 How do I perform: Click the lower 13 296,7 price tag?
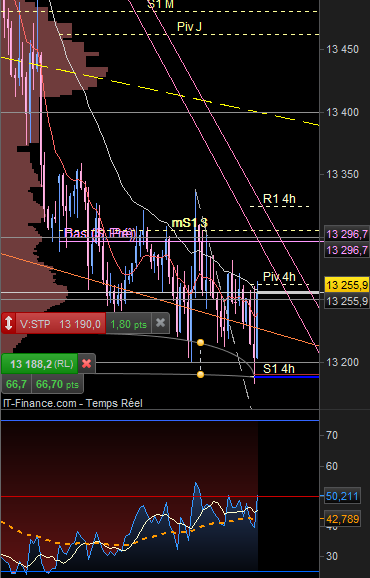click(347, 250)
